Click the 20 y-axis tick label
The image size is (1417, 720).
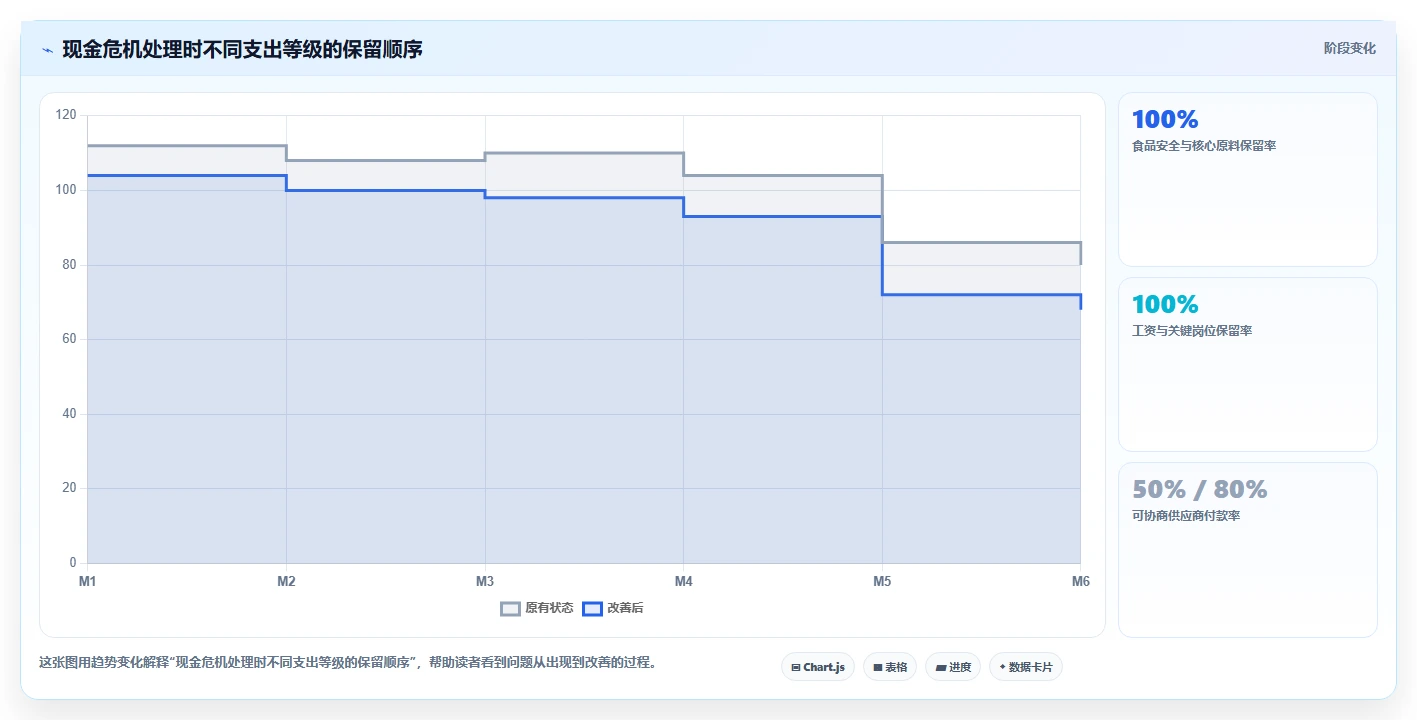[69, 488]
